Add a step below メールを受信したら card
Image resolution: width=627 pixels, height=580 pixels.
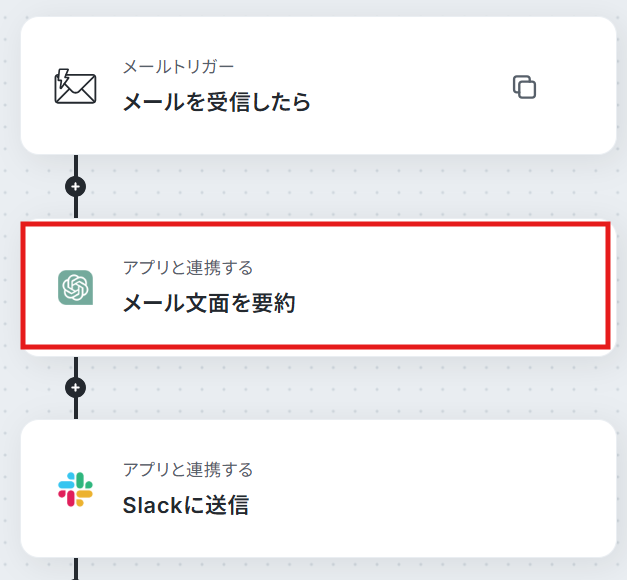pyautogui.click(x=76, y=186)
